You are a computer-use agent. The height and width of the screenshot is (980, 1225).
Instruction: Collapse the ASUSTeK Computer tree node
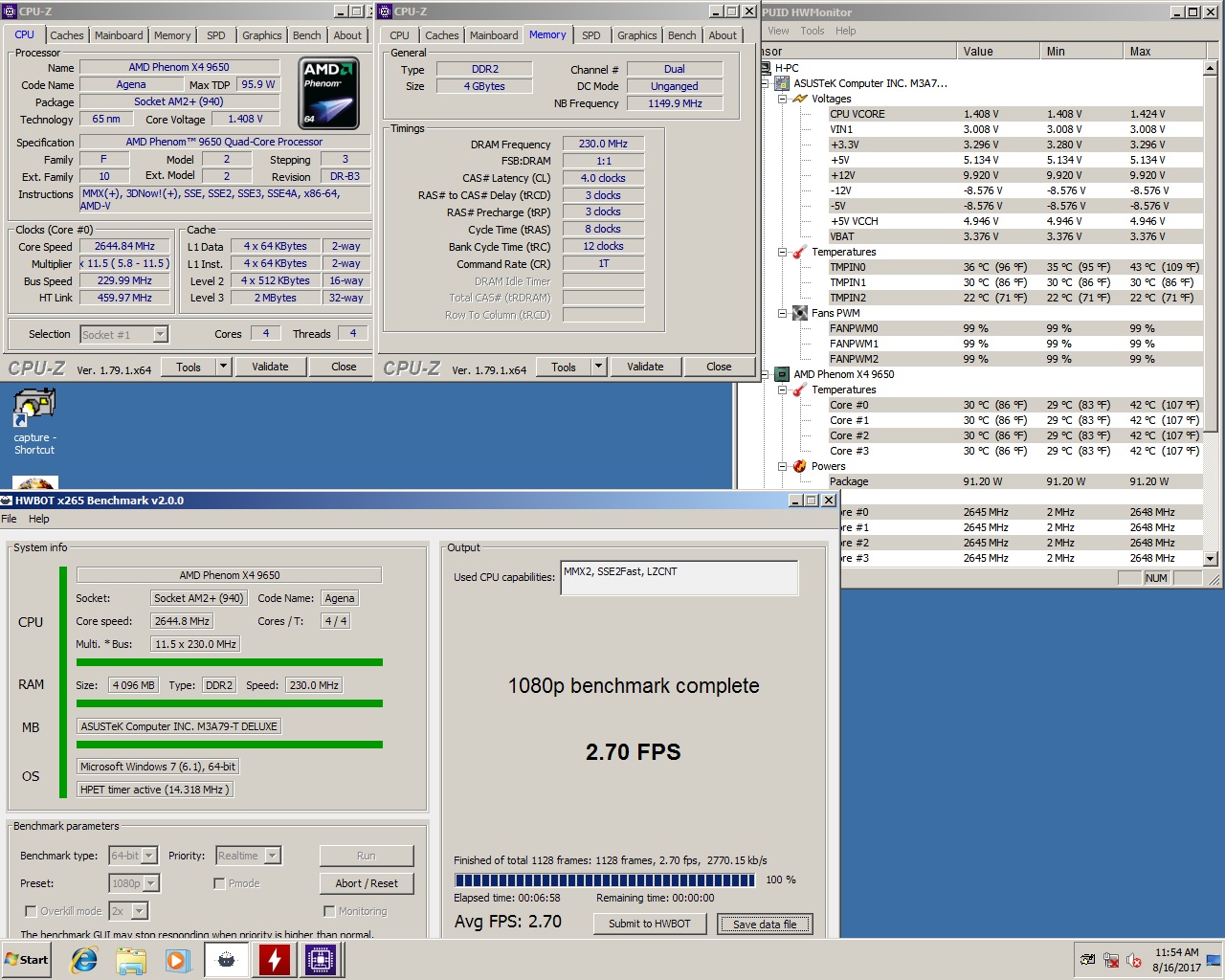point(765,83)
